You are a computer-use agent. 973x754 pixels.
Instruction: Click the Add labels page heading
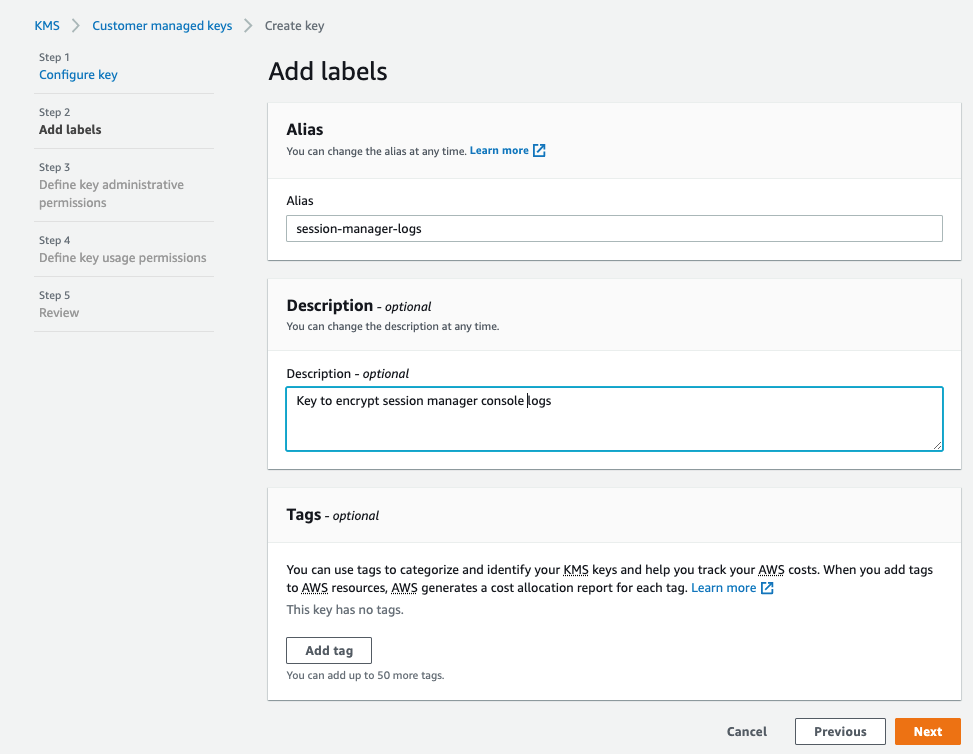(x=329, y=71)
